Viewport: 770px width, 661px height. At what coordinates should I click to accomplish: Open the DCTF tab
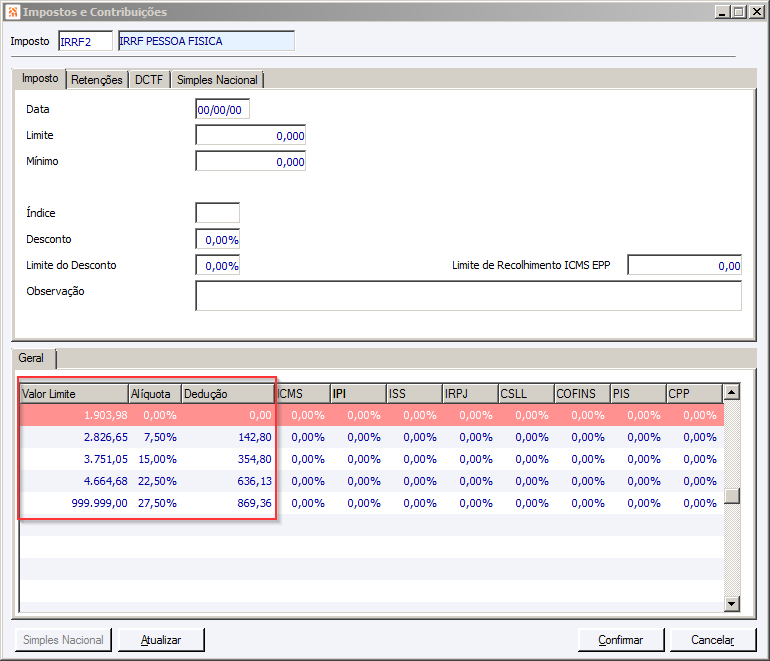pyautogui.click(x=149, y=80)
